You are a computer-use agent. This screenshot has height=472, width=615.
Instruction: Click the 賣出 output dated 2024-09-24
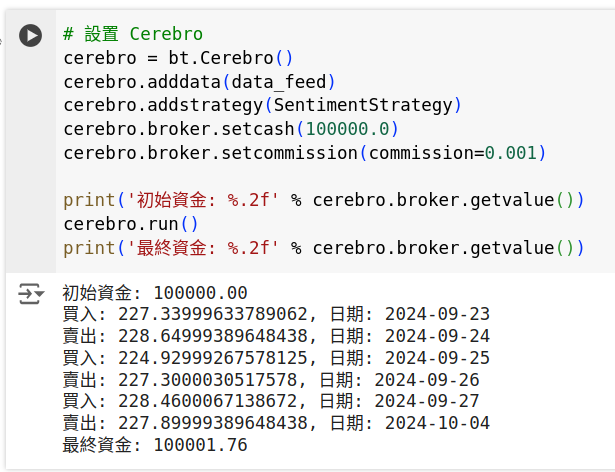click(276, 336)
